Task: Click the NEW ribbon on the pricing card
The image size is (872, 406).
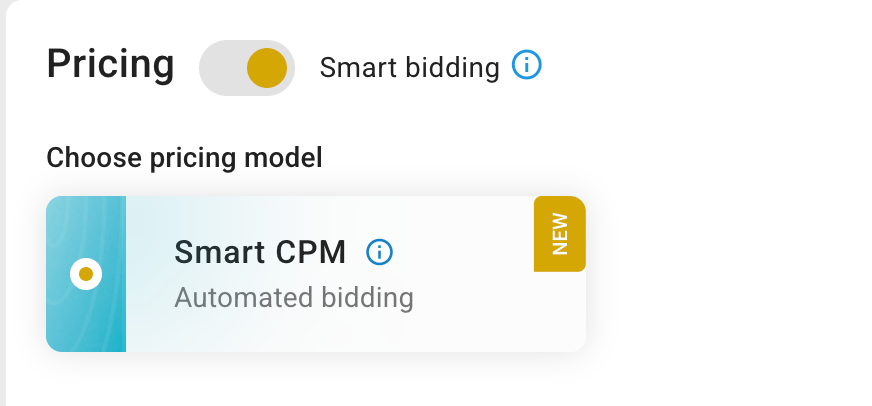Action: click(559, 234)
